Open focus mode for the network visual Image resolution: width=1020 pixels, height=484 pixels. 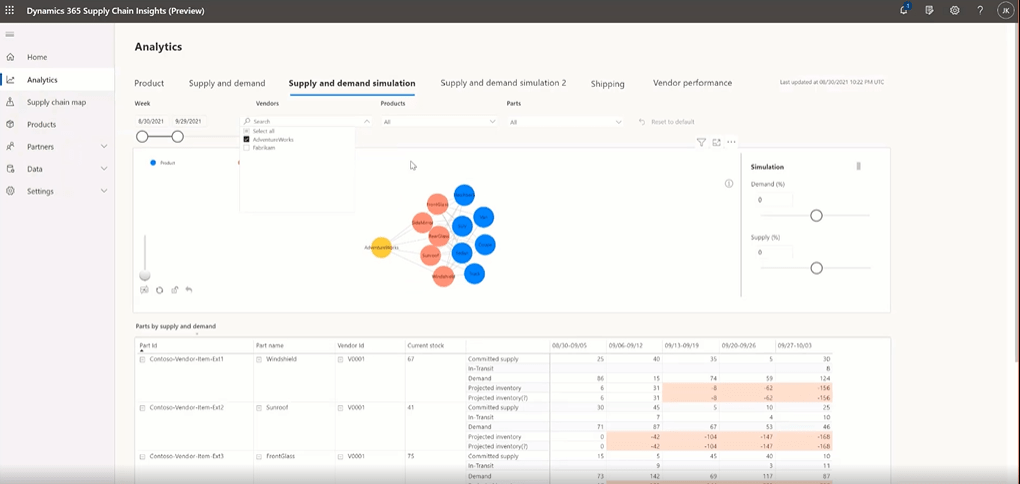(x=717, y=143)
